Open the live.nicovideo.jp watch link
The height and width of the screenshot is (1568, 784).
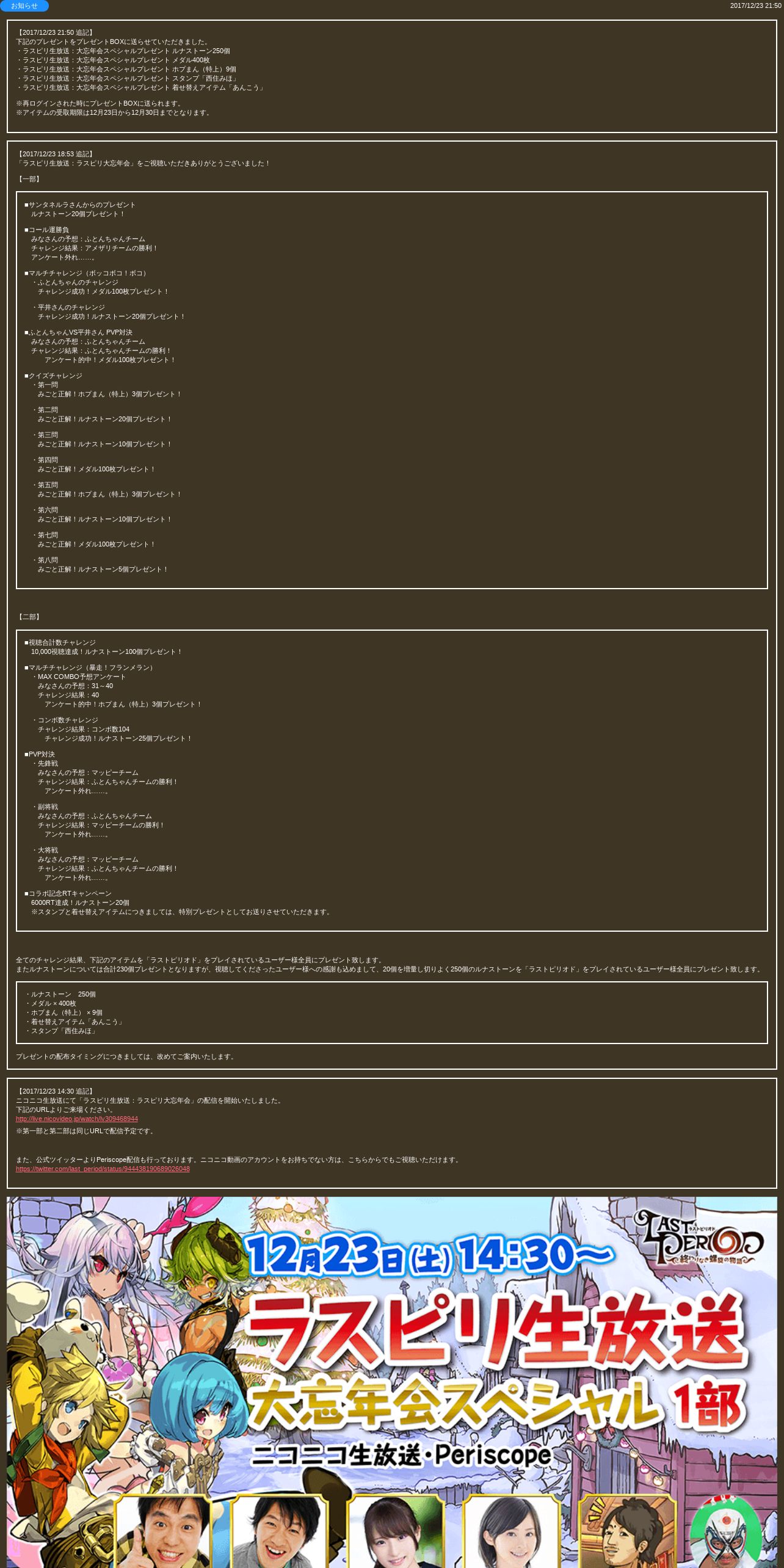click(x=77, y=1119)
